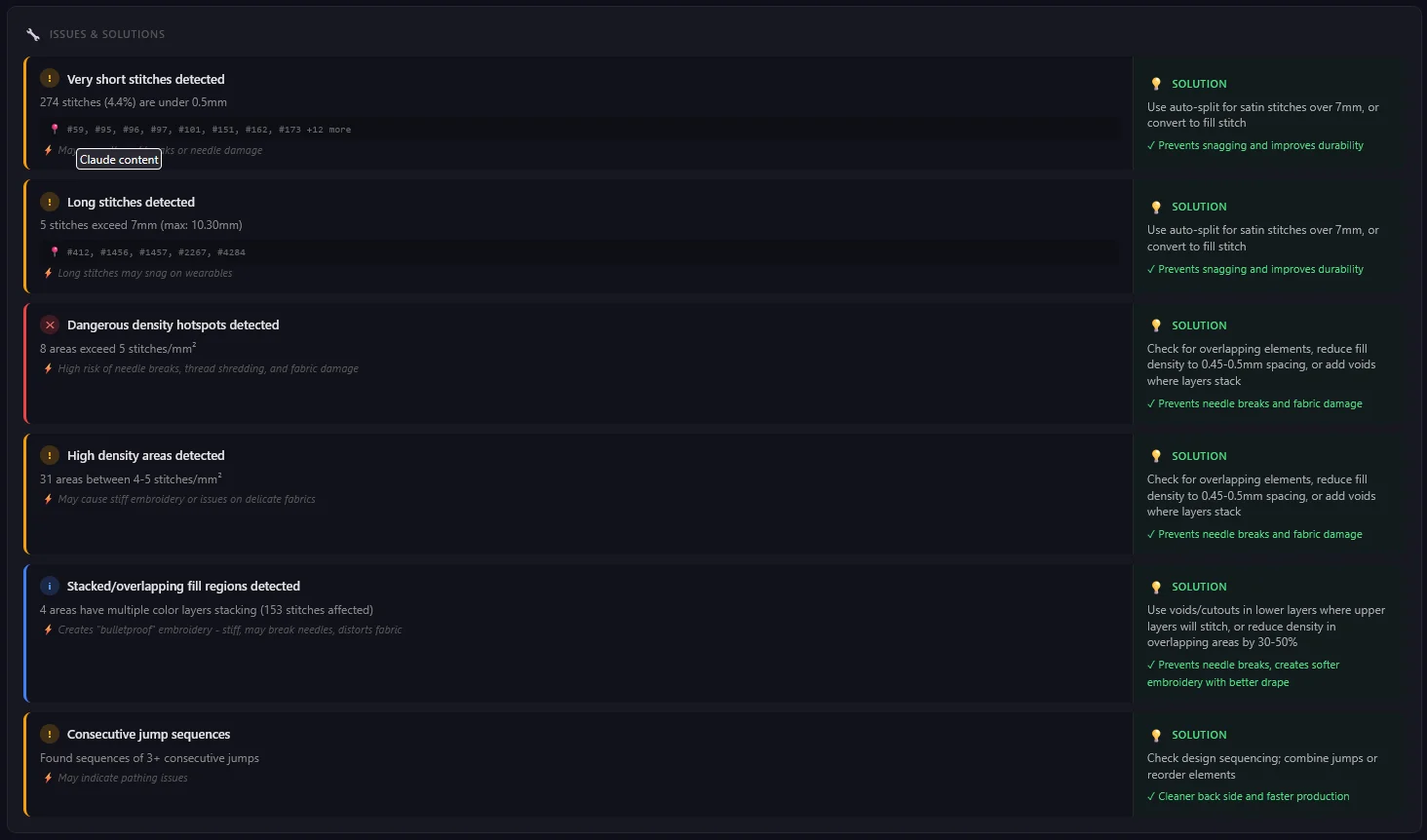
Task: Click warning icon next to Very short stitches
Action: pos(50,79)
